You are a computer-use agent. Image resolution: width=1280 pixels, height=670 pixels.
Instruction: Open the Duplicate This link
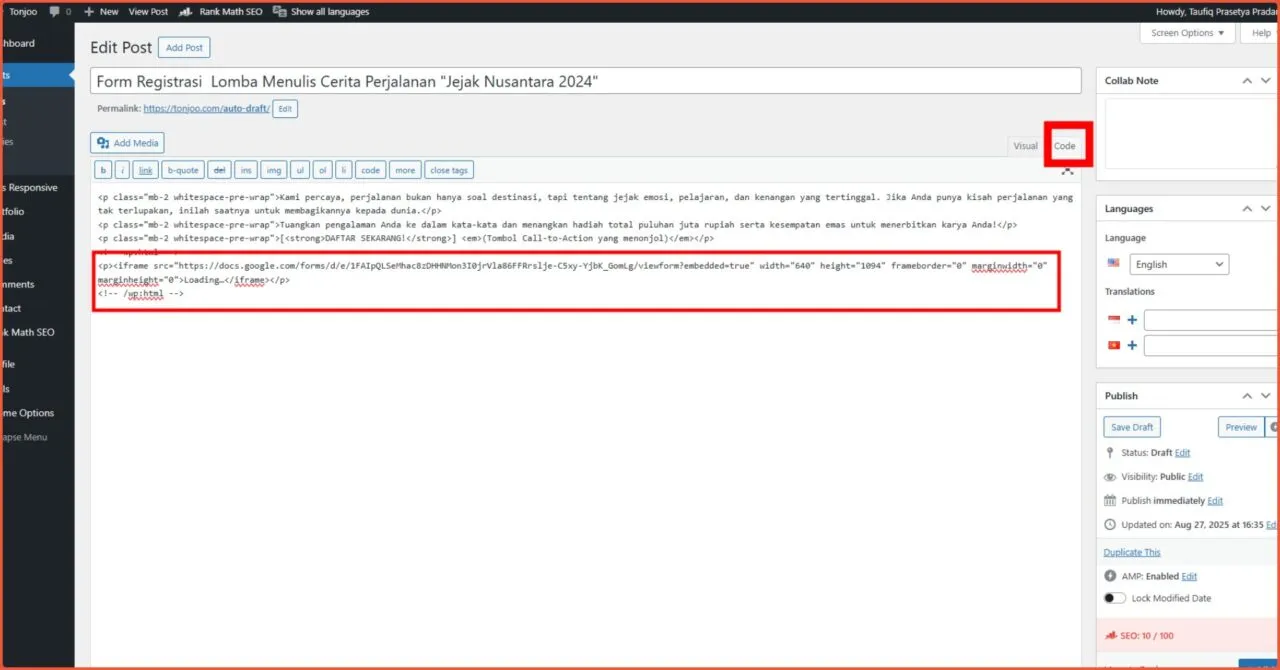1131,552
